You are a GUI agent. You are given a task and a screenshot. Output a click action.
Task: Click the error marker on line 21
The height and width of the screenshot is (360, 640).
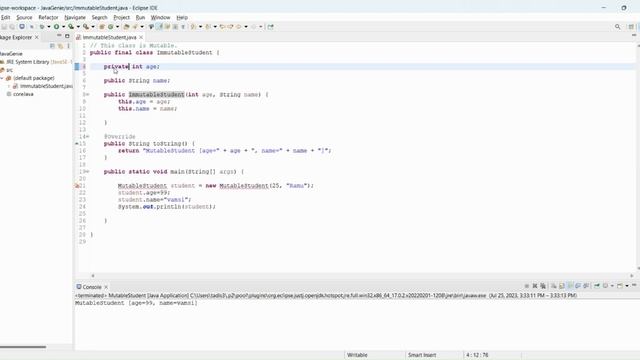(77, 186)
